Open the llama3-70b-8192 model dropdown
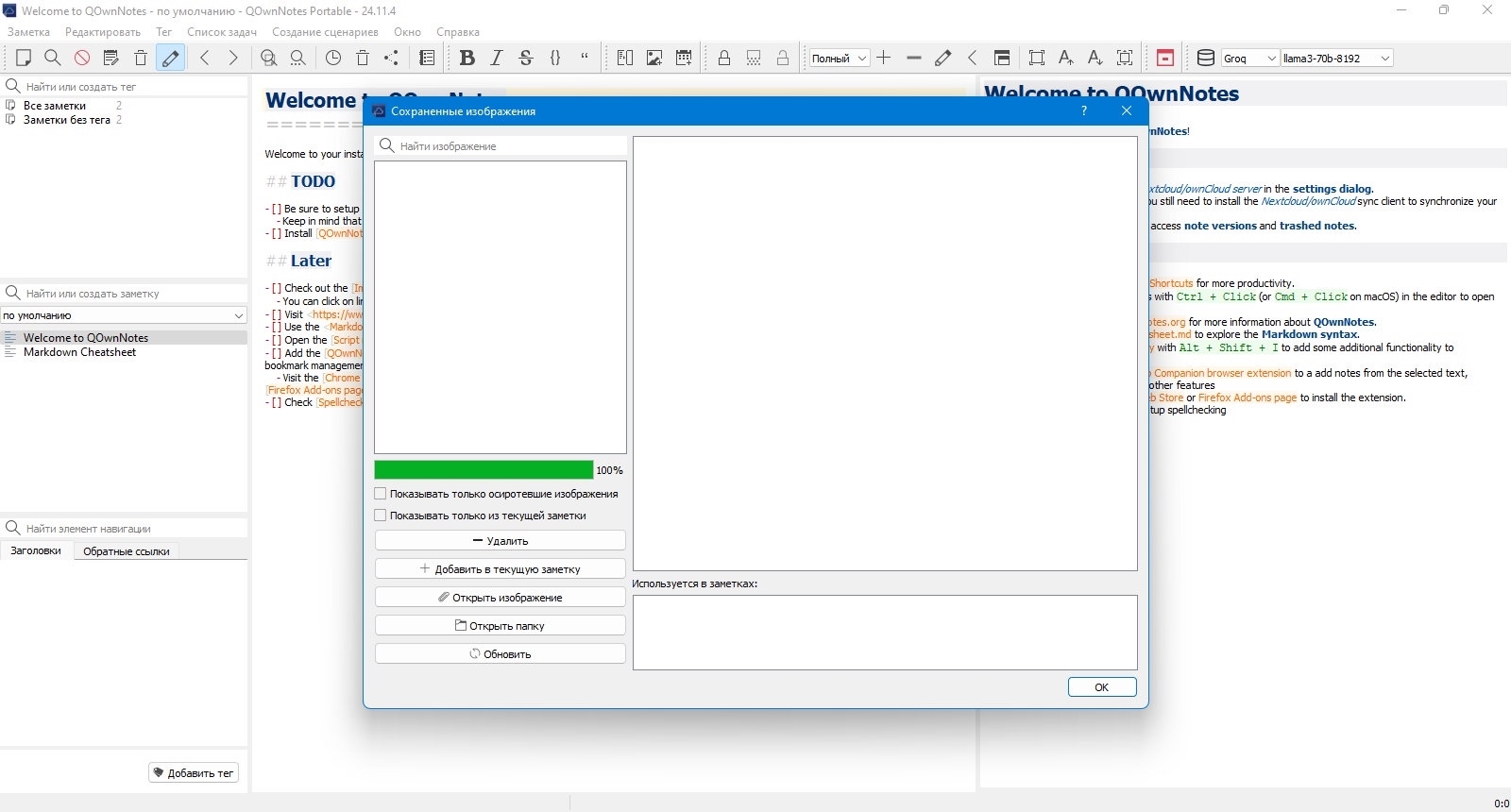This screenshot has width=1511, height=812. coord(1337,58)
